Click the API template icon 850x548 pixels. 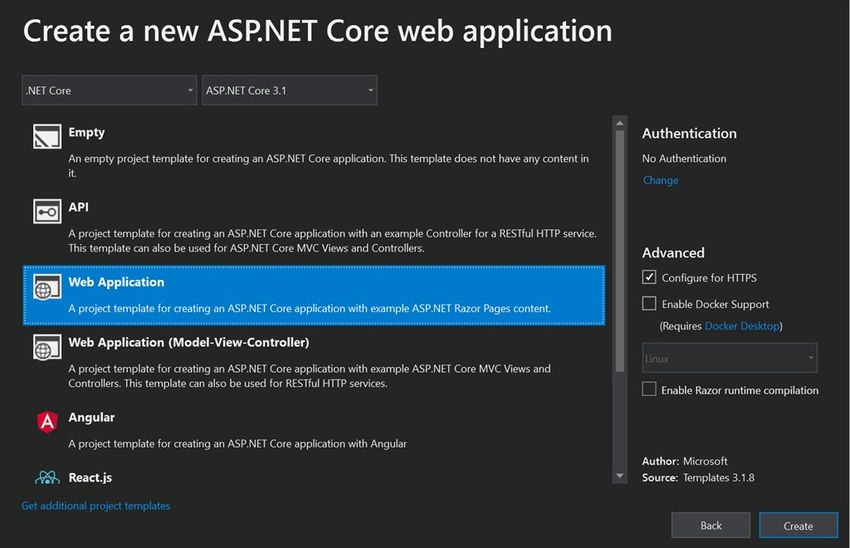tap(46, 212)
